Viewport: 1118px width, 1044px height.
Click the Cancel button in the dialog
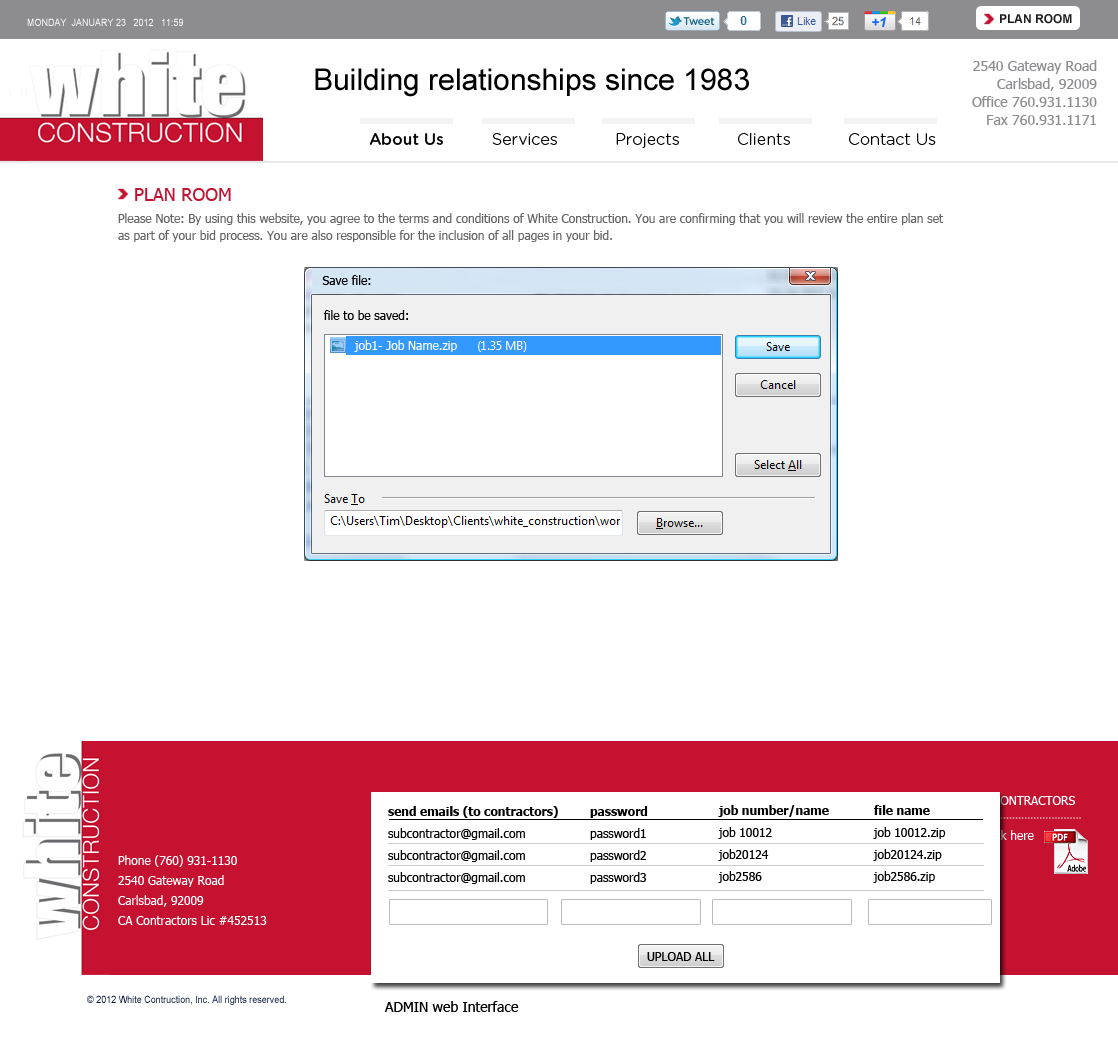777,385
